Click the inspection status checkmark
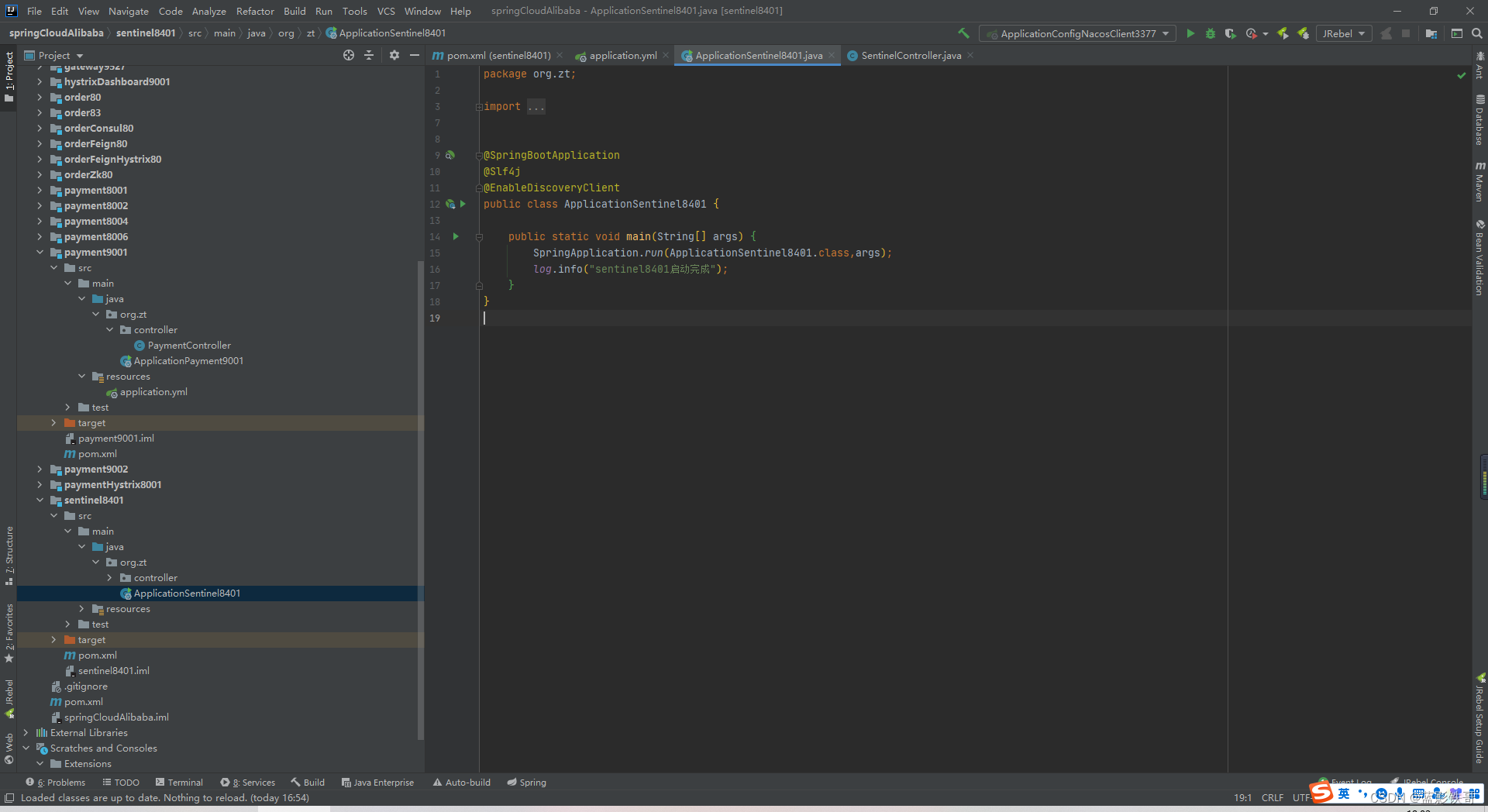Viewport: 1488px width, 812px height. coord(1462,75)
